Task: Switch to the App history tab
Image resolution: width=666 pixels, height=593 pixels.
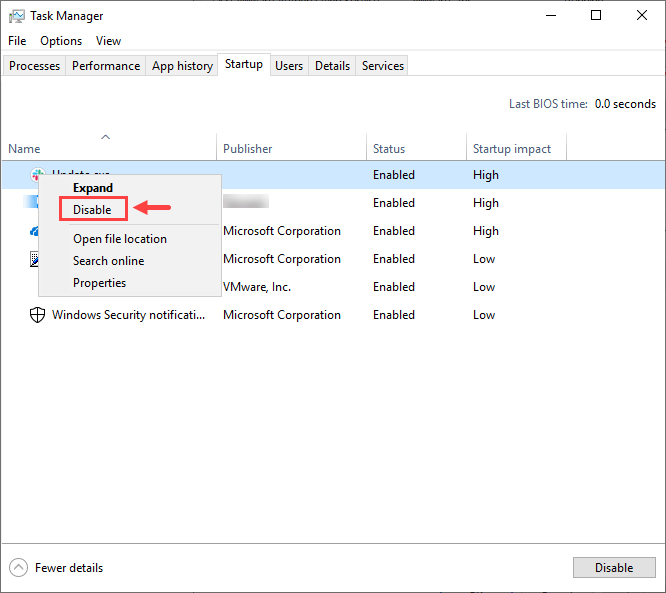Action: [x=182, y=66]
